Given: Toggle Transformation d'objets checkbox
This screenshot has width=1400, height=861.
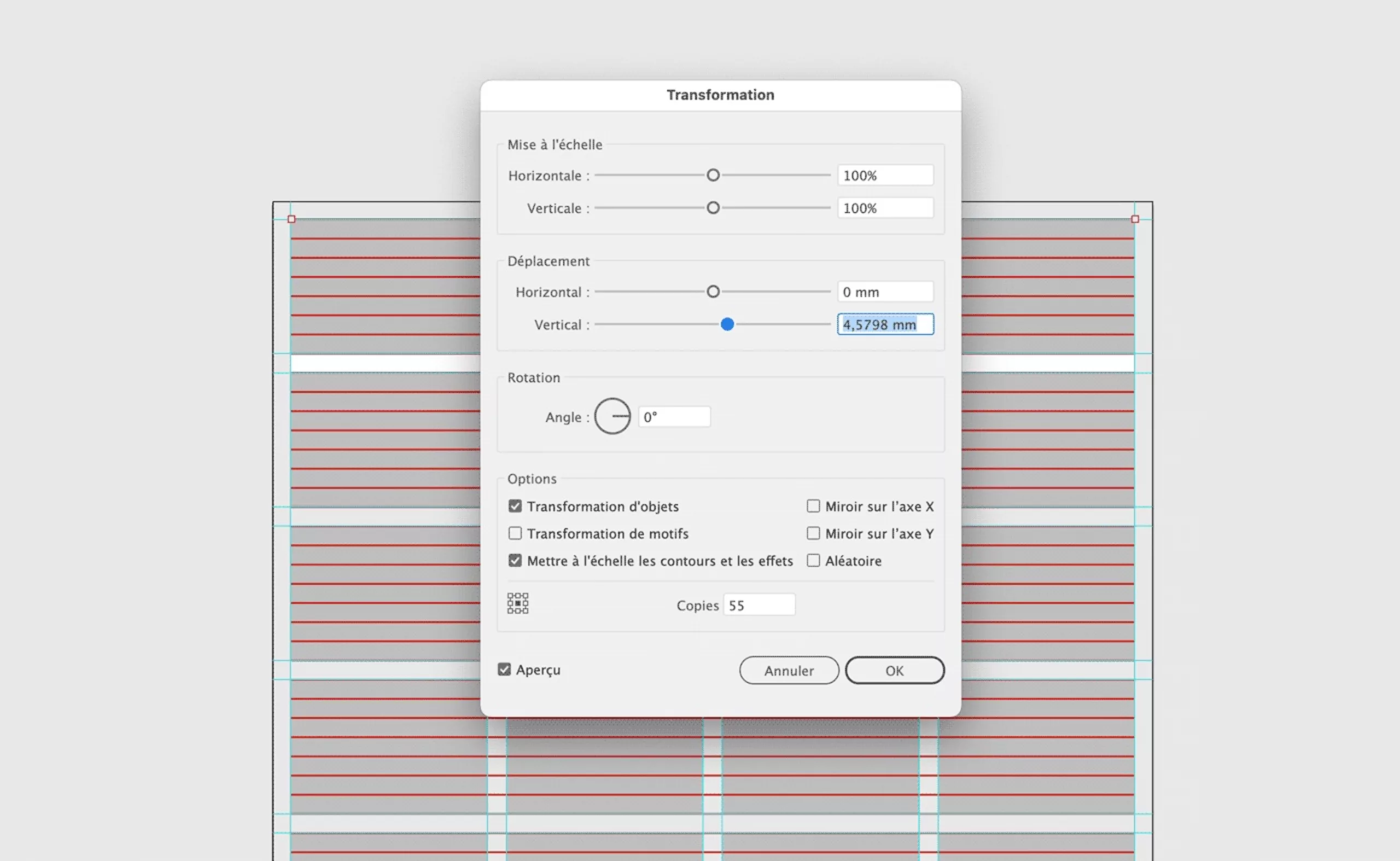Looking at the screenshot, I should [515, 505].
